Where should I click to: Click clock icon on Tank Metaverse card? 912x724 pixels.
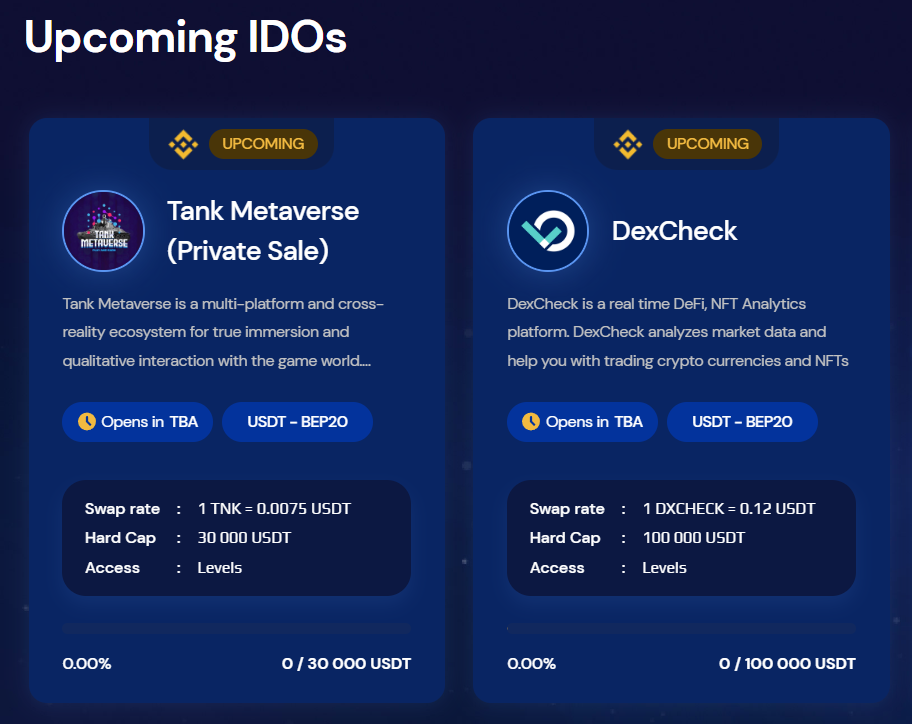86,422
